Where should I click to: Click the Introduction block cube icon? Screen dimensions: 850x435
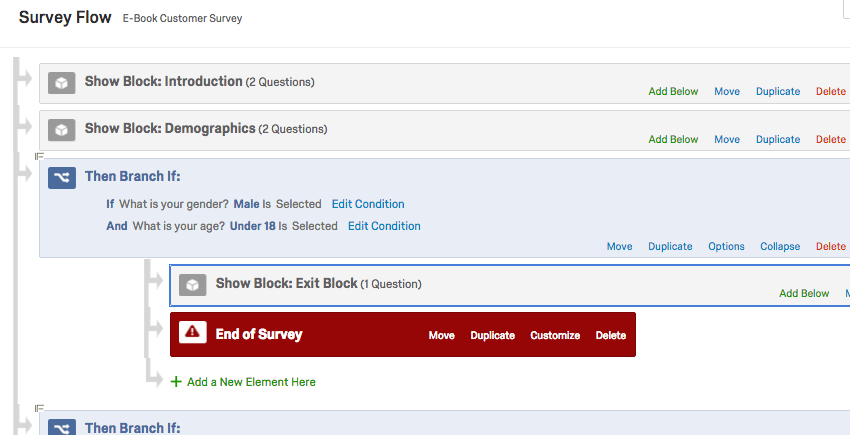pos(62,83)
